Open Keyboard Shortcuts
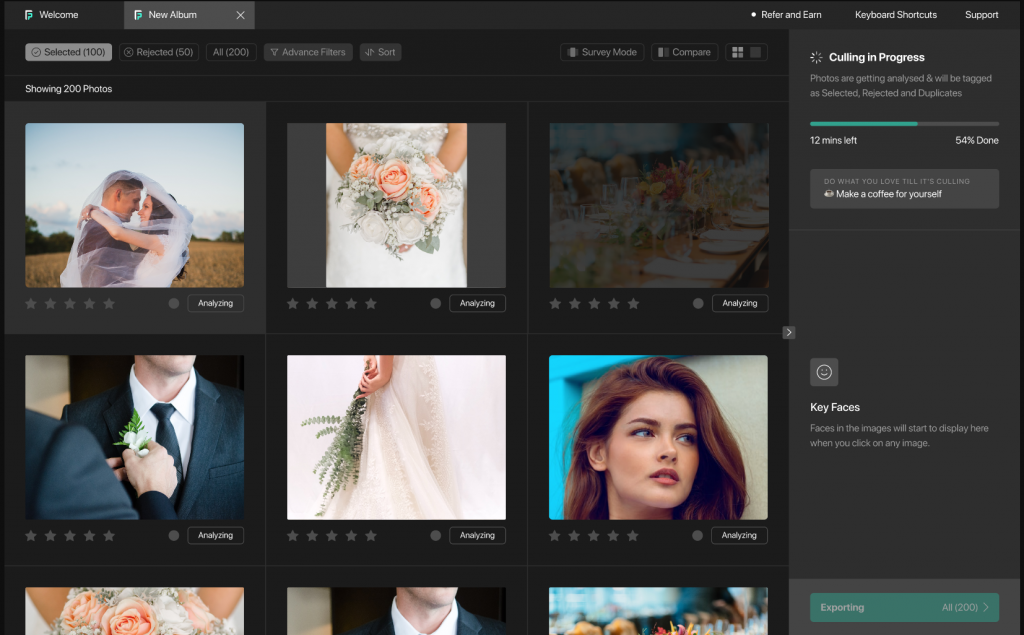This screenshot has width=1024, height=635. 895,14
